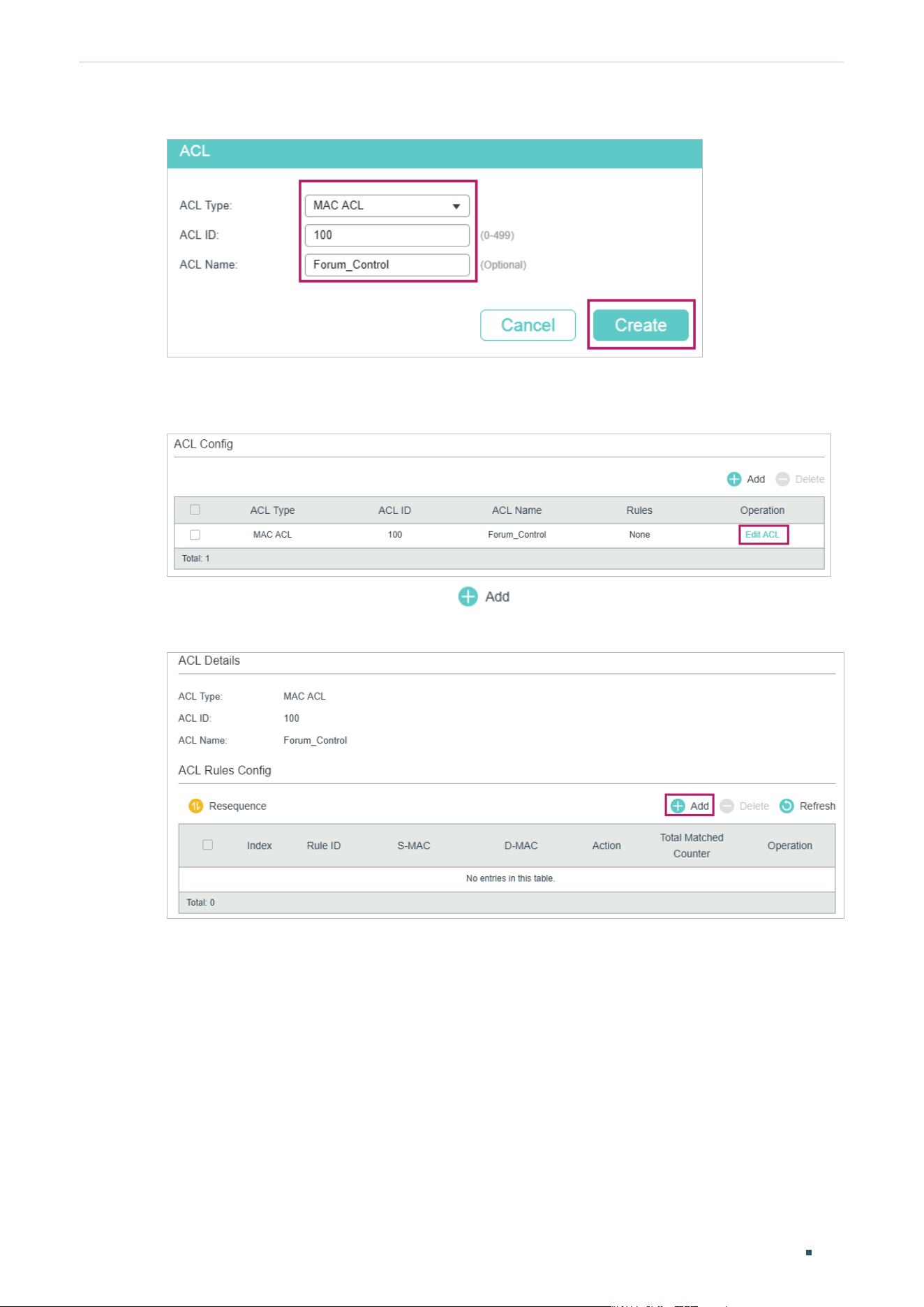Check the MAC ACL row checkbox
Screen dimensions: 924x1307
(x=195, y=535)
